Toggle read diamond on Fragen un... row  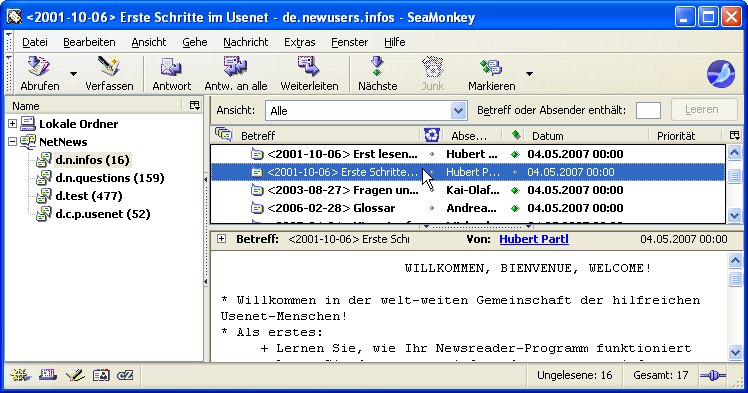tap(515, 190)
